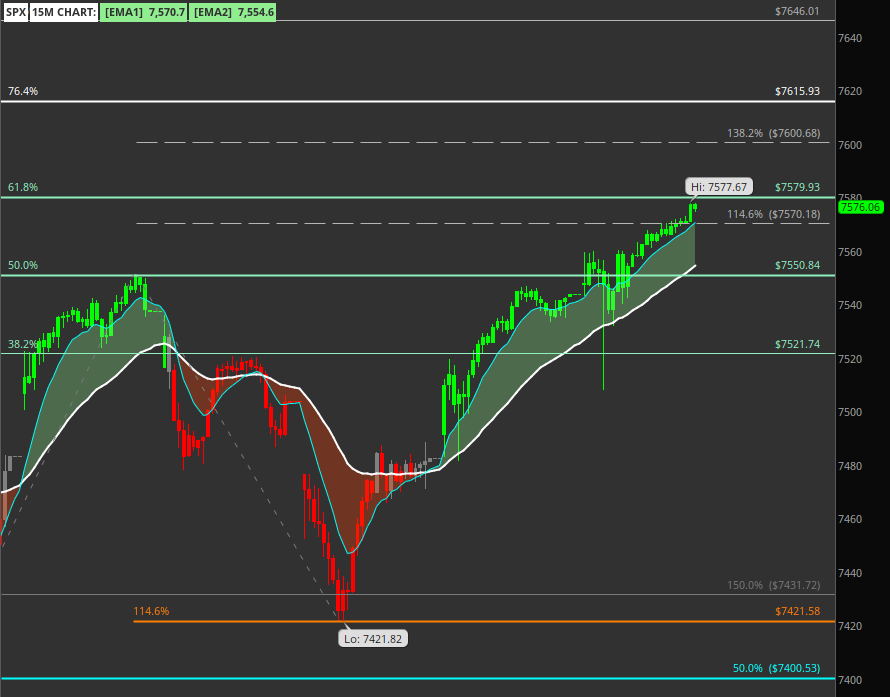Click the 7540 axis tick value
Image resolution: width=890 pixels, height=697 pixels.
pos(850,305)
